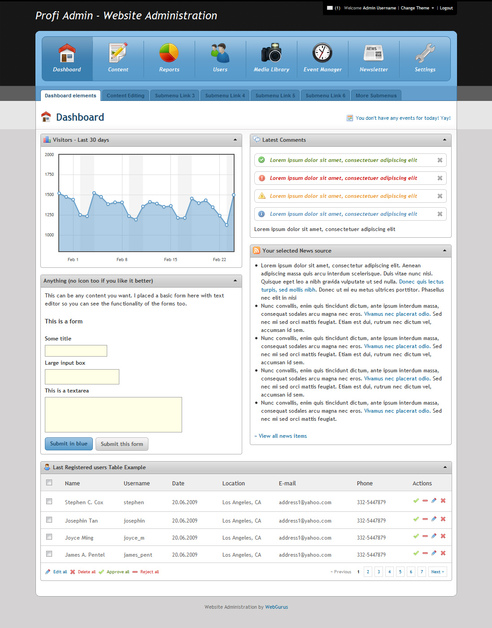The width and height of the screenshot is (492, 628).
Task: Approve James A. Pentel with green checkmark
Action: click(416, 553)
